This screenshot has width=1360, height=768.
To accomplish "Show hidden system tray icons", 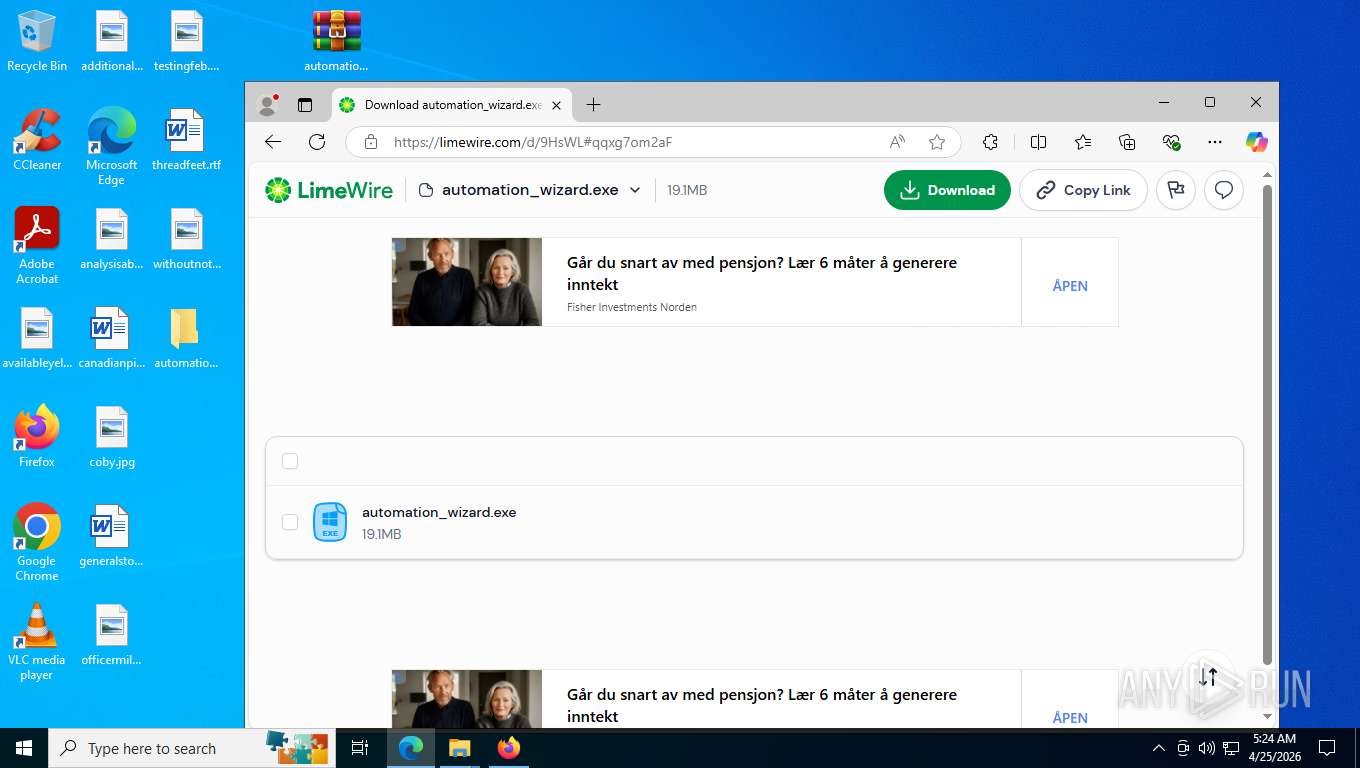I will pos(1159,748).
